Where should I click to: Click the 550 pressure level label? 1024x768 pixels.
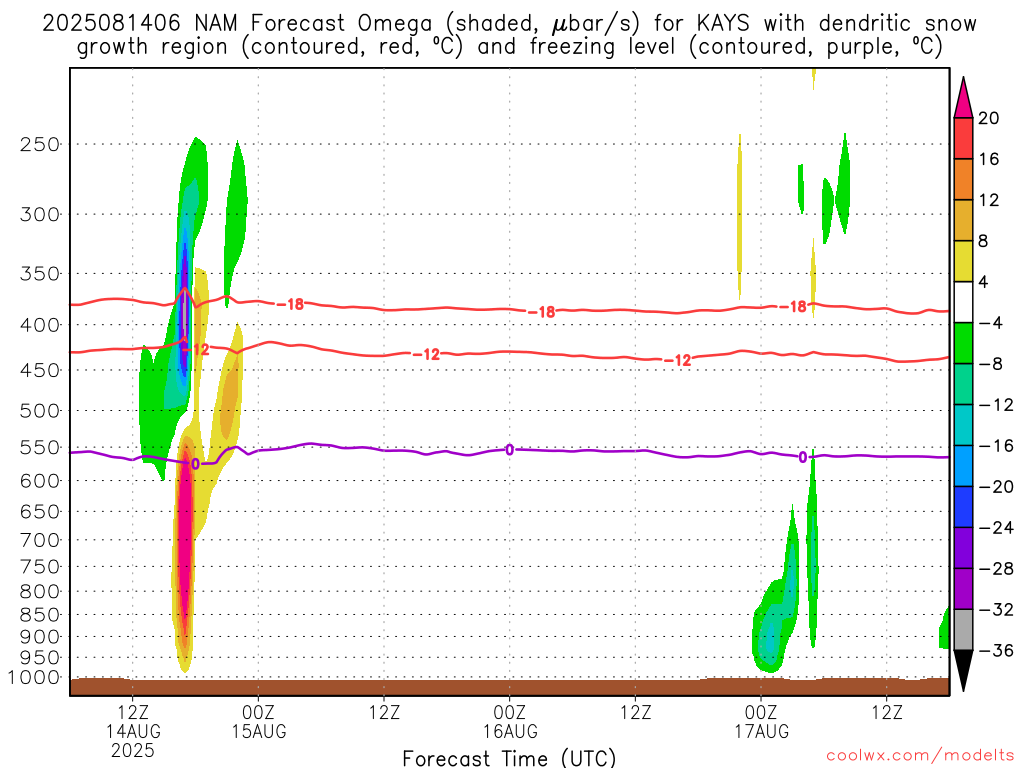click(x=40, y=447)
